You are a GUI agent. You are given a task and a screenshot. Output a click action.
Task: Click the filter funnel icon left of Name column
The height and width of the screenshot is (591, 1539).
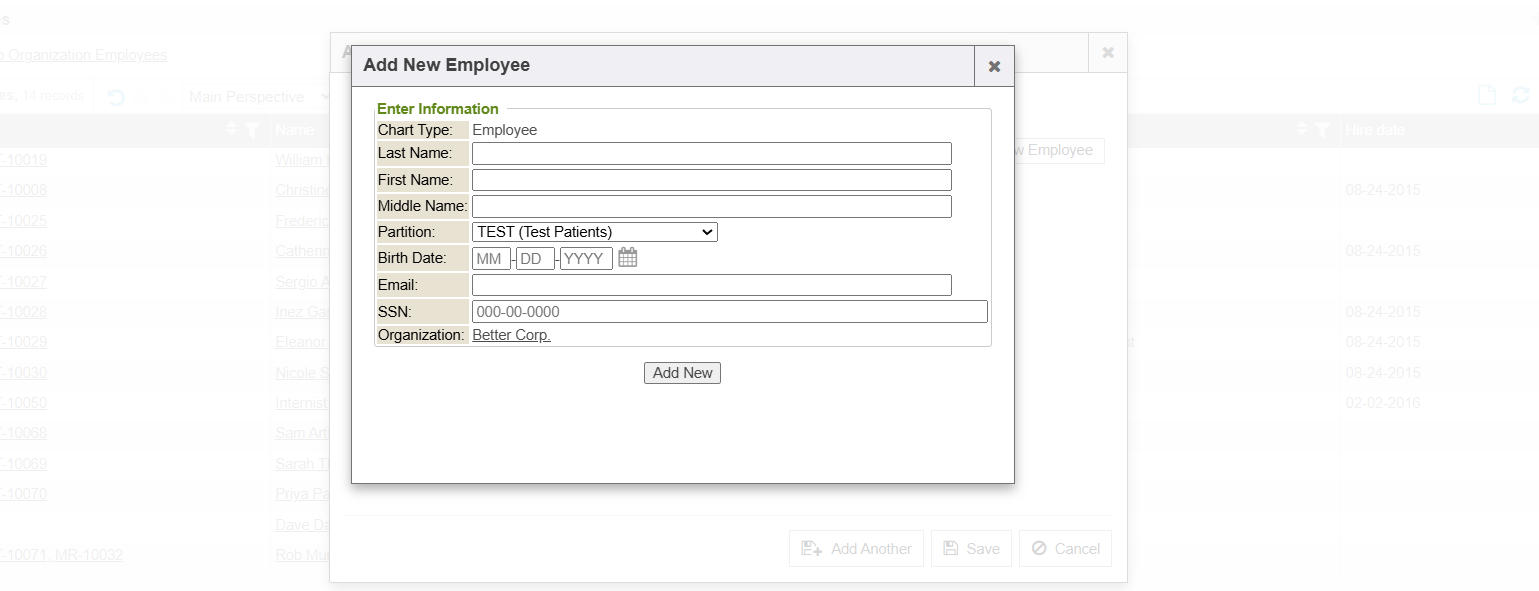pos(252,130)
